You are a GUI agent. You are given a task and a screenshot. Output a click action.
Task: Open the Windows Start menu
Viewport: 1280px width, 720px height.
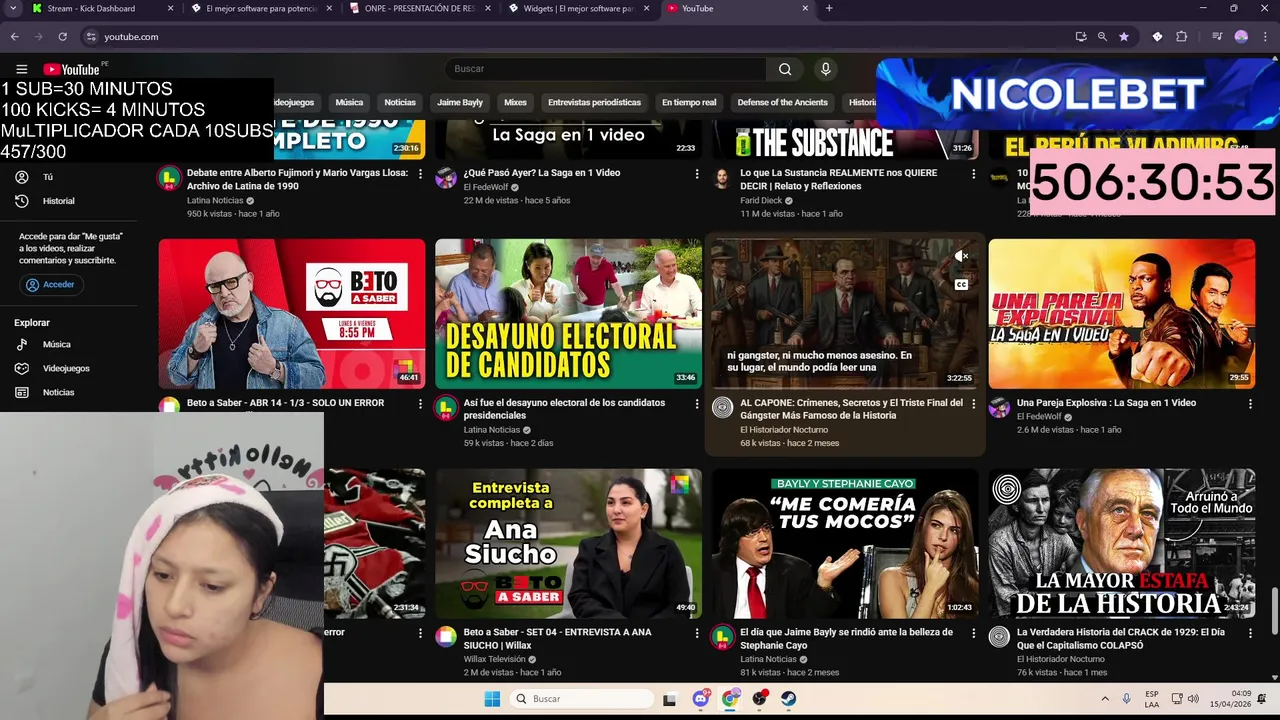click(x=492, y=699)
